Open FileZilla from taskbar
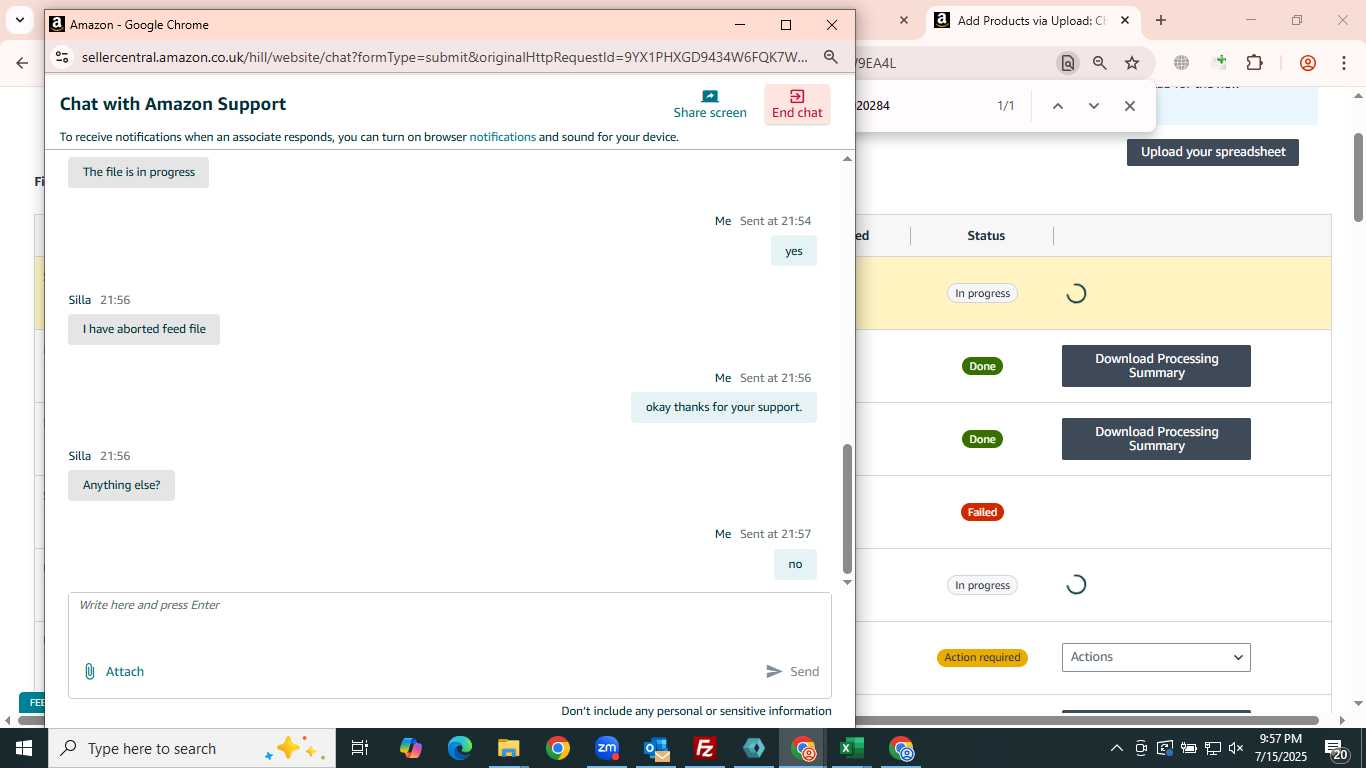The width and height of the screenshot is (1366, 768). (705, 748)
